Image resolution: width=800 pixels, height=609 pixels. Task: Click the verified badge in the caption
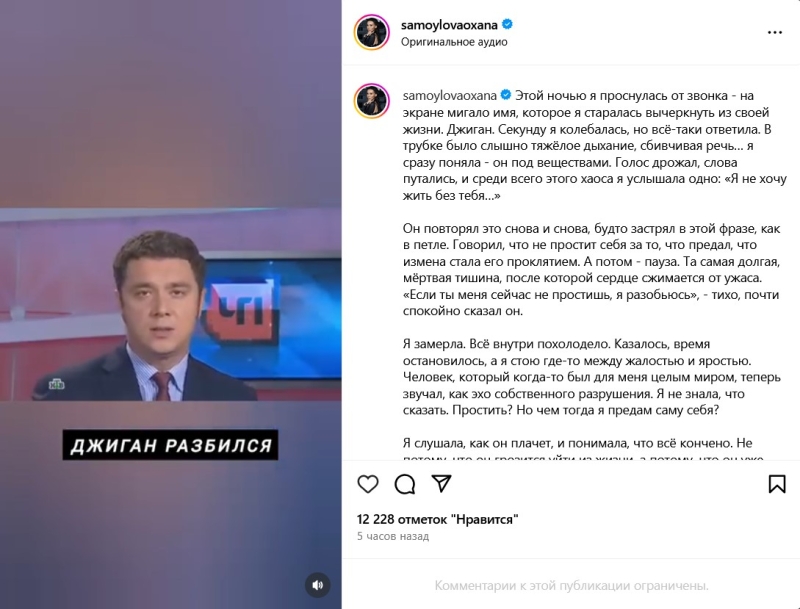[506, 95]
